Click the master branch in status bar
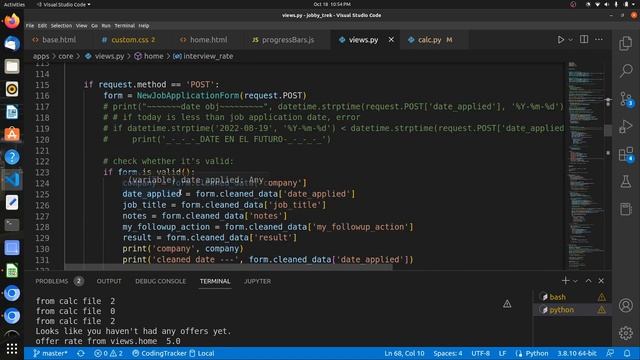Viewport: 640px width, 360px height. (x=50, y=353)
